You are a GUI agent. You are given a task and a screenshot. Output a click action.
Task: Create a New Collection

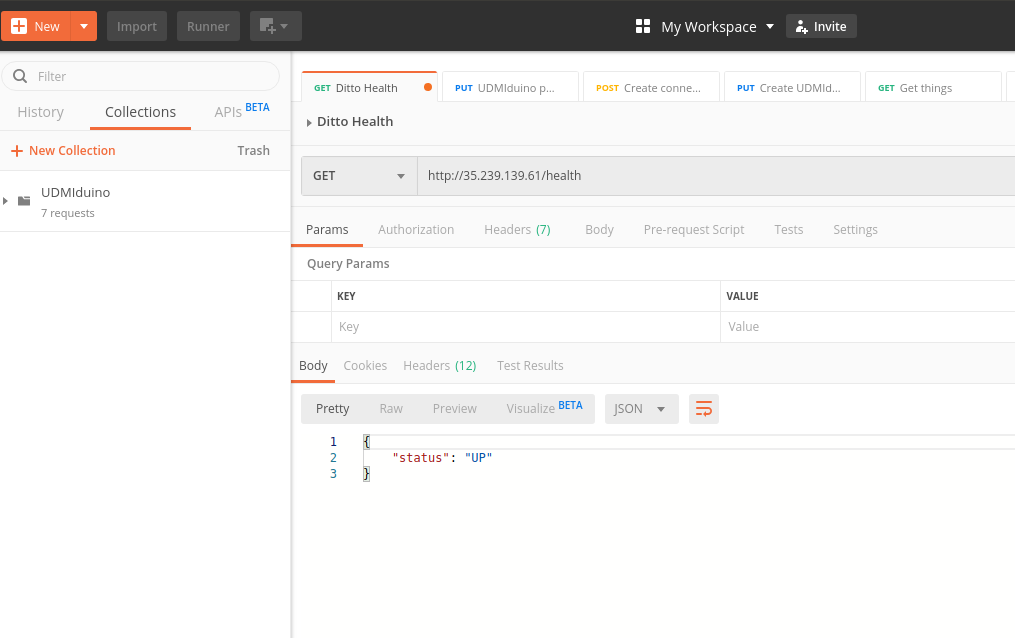(x=63, y=151)
